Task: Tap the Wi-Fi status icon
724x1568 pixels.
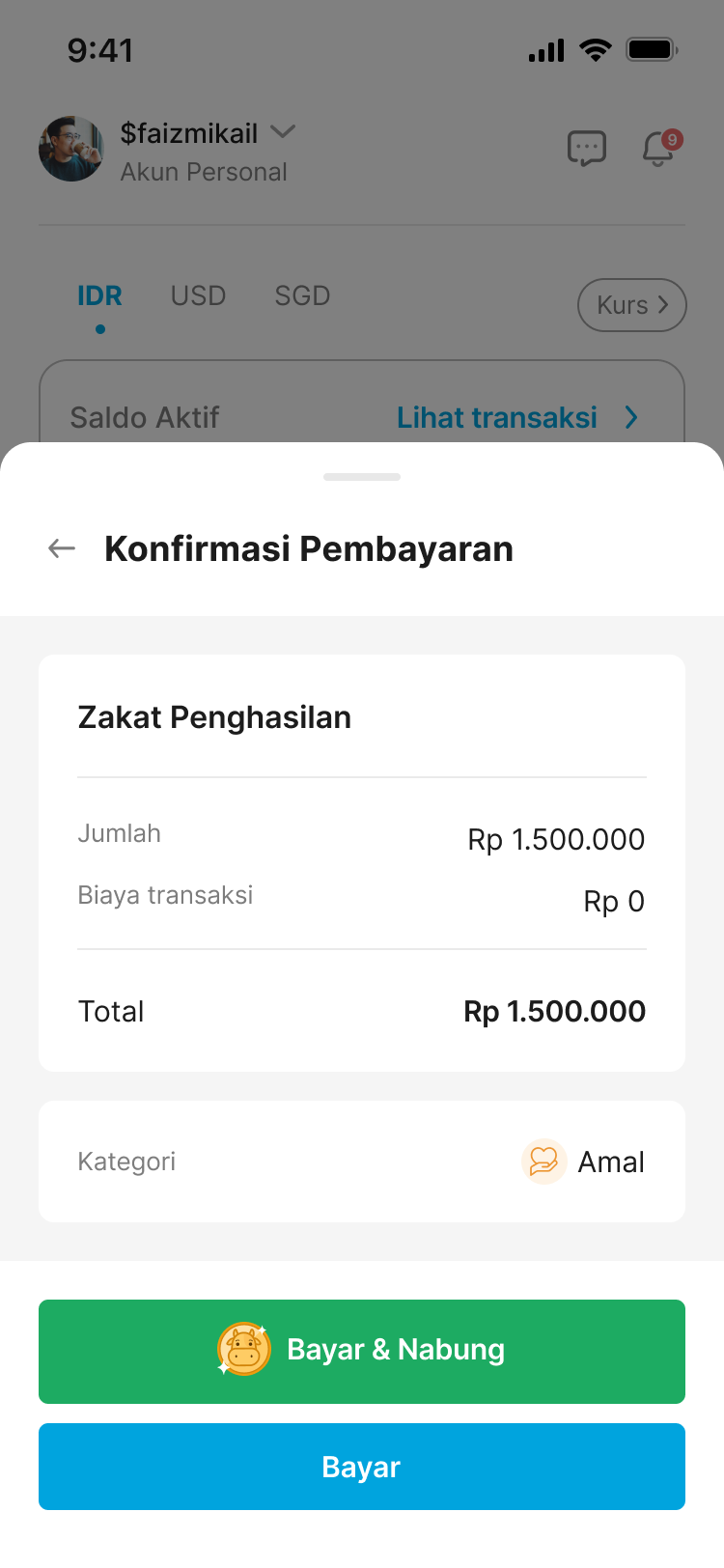Action: click(596, 50)
